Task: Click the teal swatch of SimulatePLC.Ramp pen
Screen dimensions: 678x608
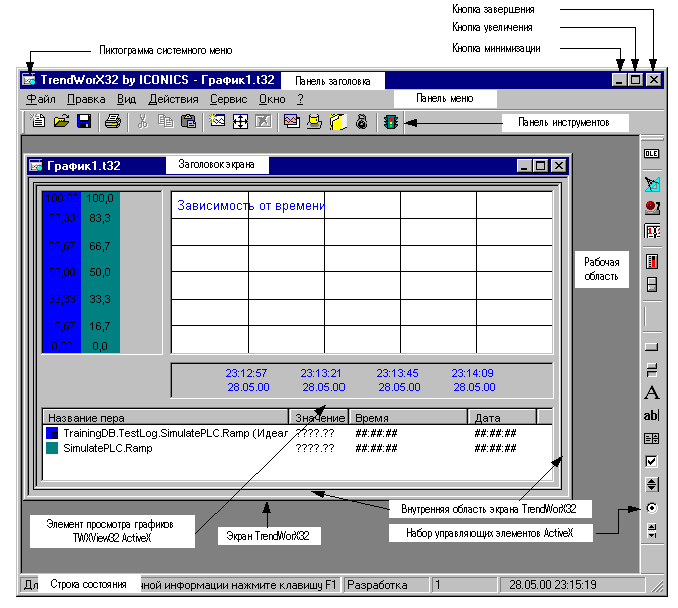Action: coord(52,448)
